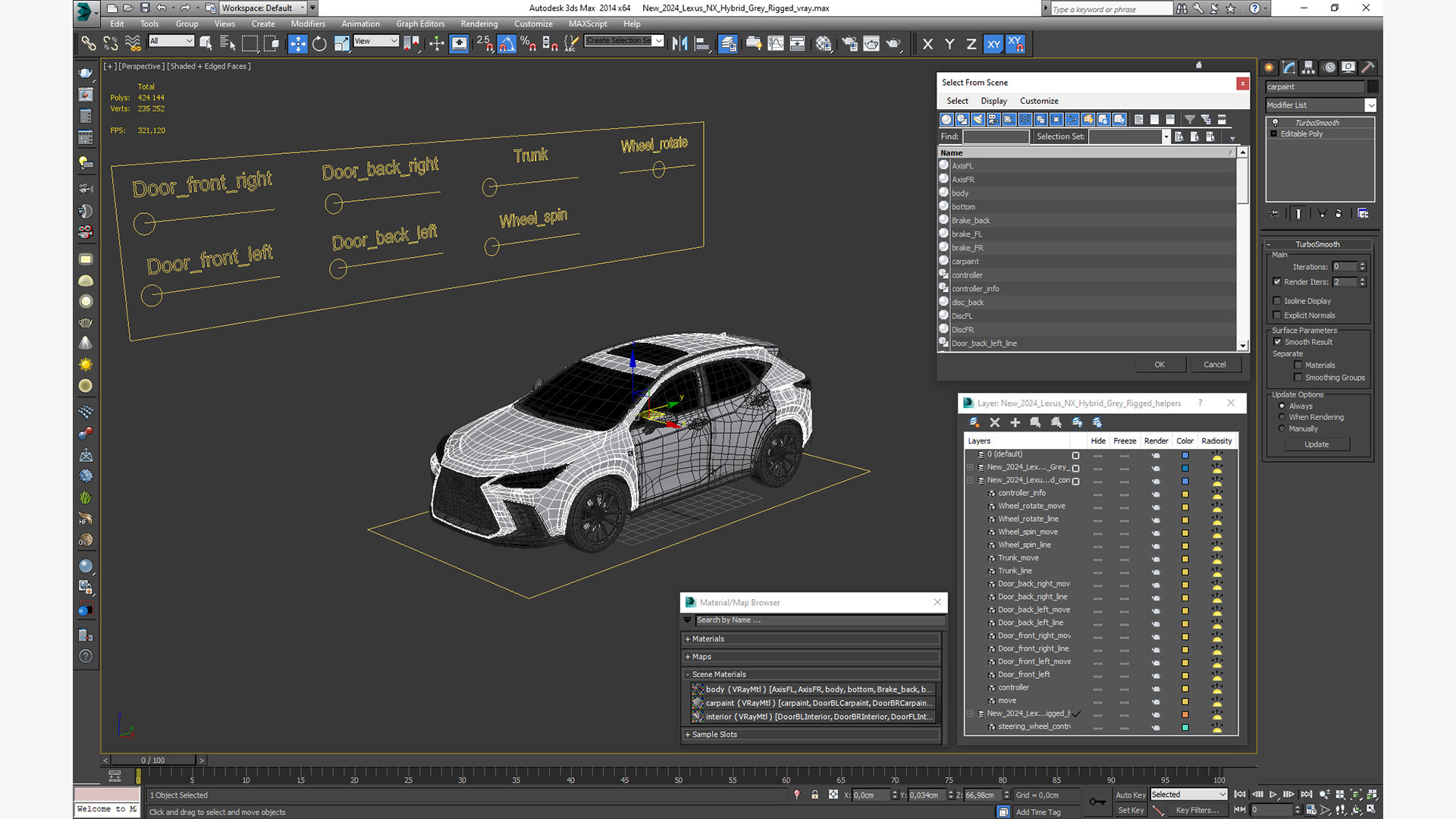The height and width of the screenshot is (819, 1456).
Task: Click color swatch of controller_info layer
Action: pos(1185,494)
